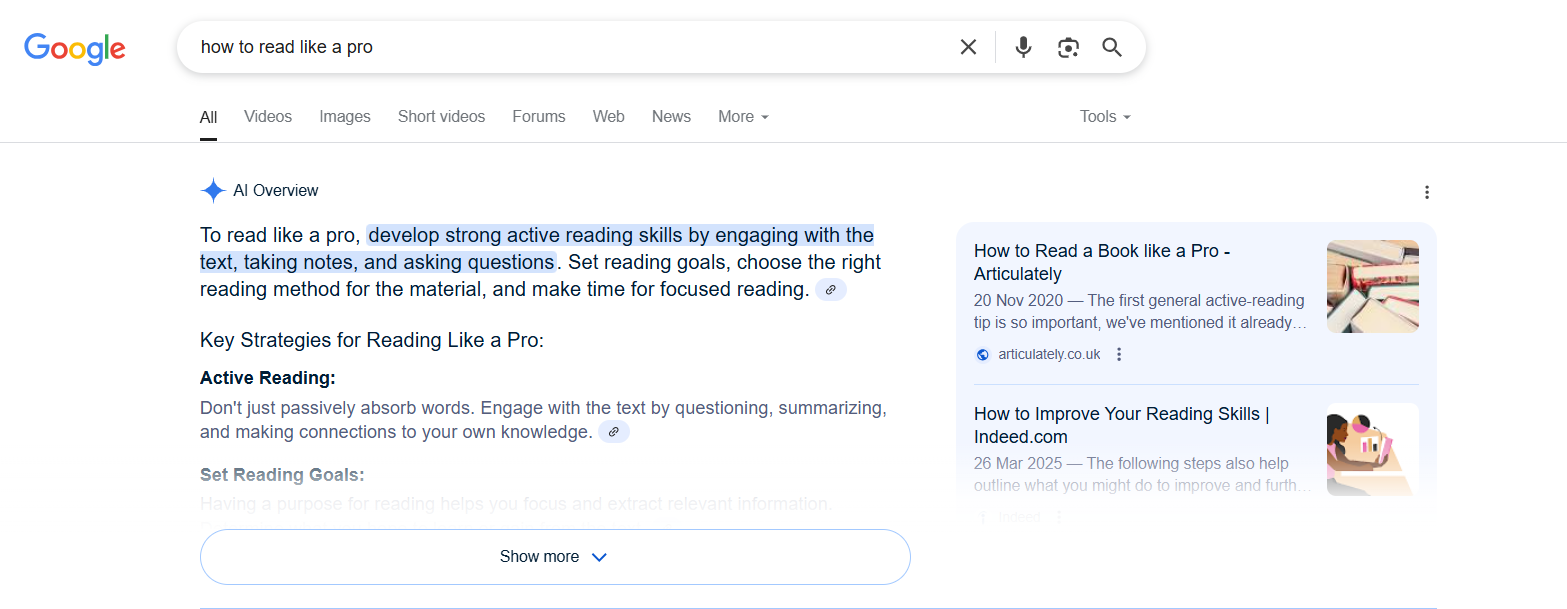Open the Short videos tab
1567x609 pixels.
pos(441,117)
